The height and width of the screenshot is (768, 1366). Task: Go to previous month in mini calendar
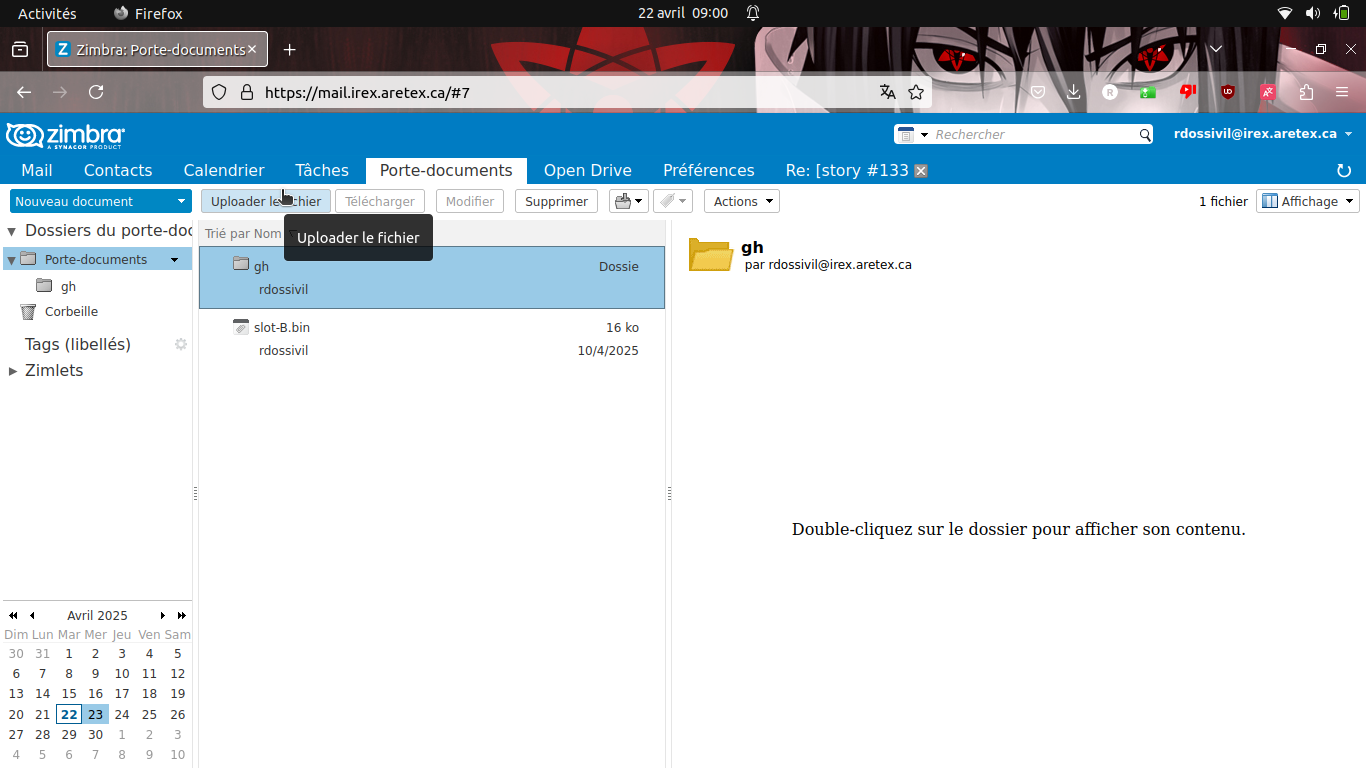(x=32, y=615)
